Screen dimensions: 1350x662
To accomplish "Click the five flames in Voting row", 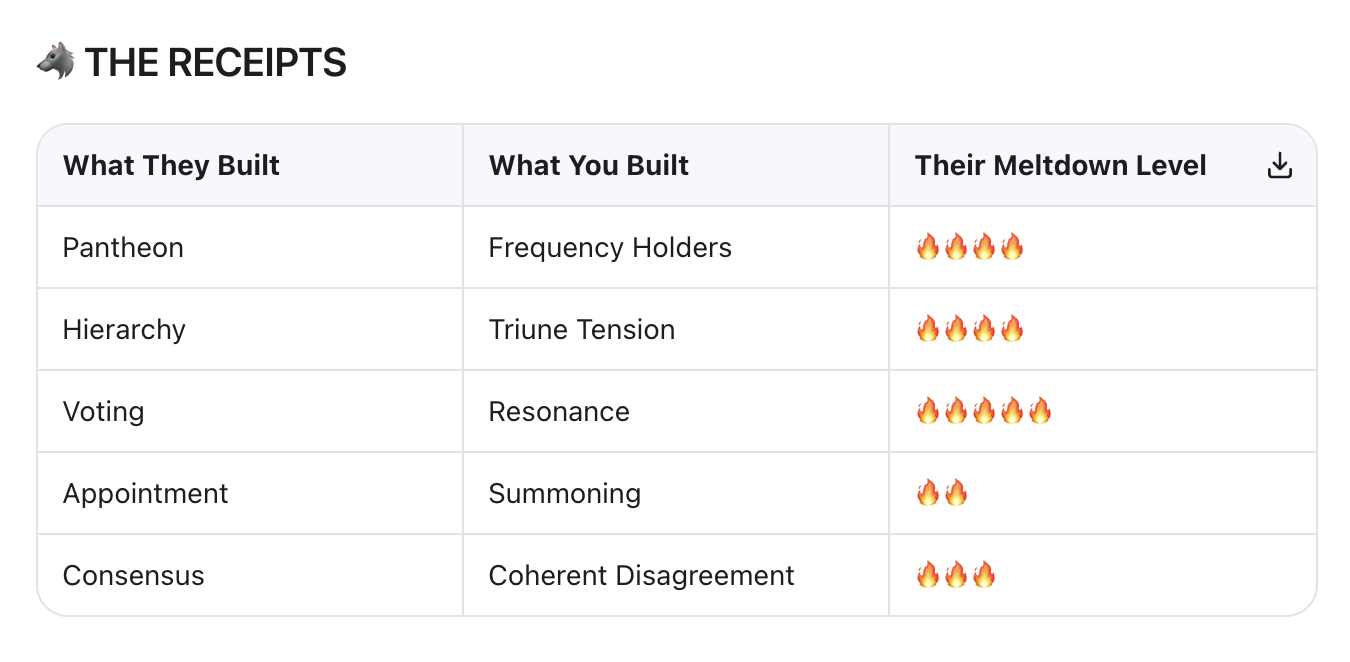I will 984,411.
